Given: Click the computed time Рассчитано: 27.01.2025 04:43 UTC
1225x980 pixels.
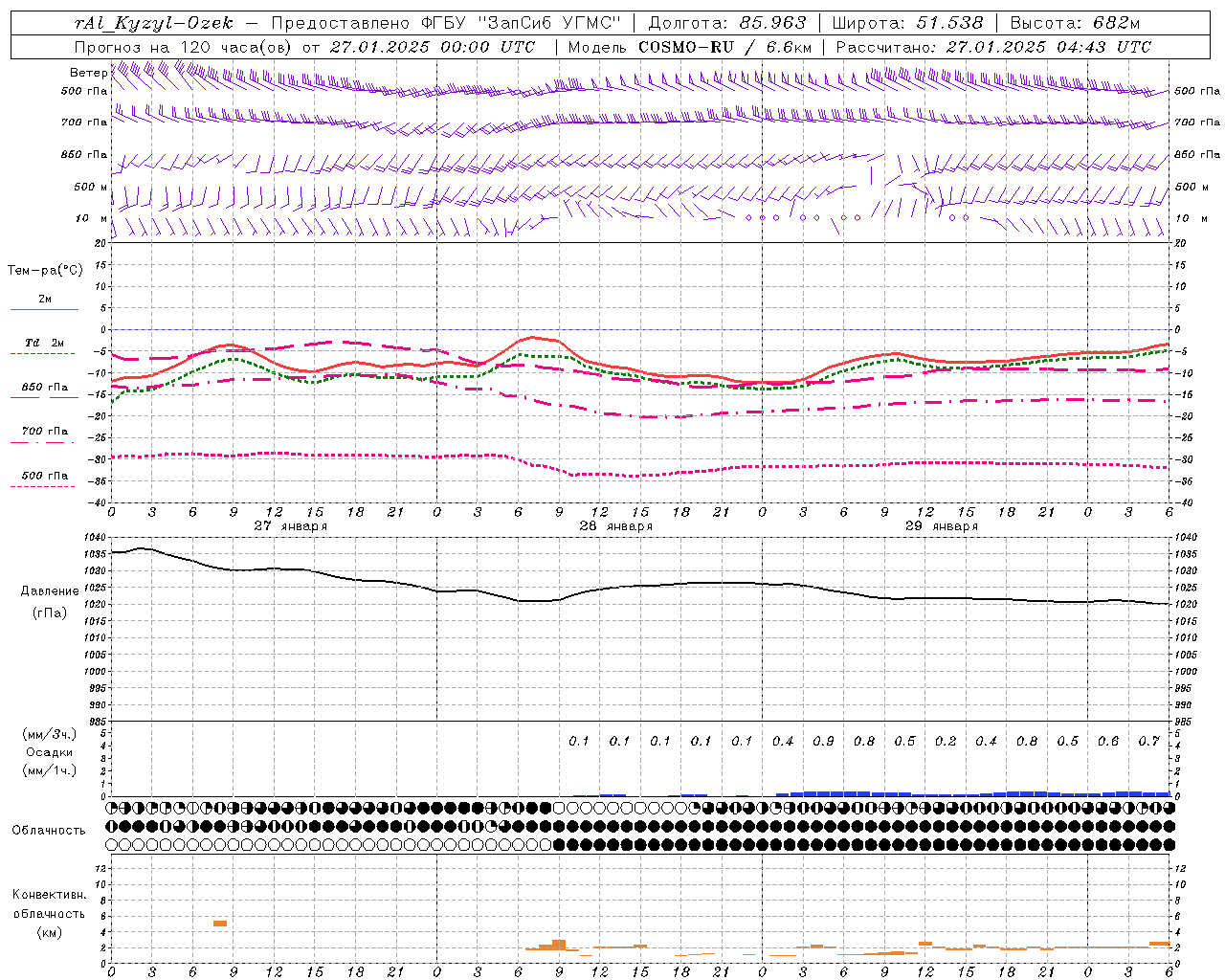Looking at the screenshot, I should pyautogui.click(x=993, y=47).
